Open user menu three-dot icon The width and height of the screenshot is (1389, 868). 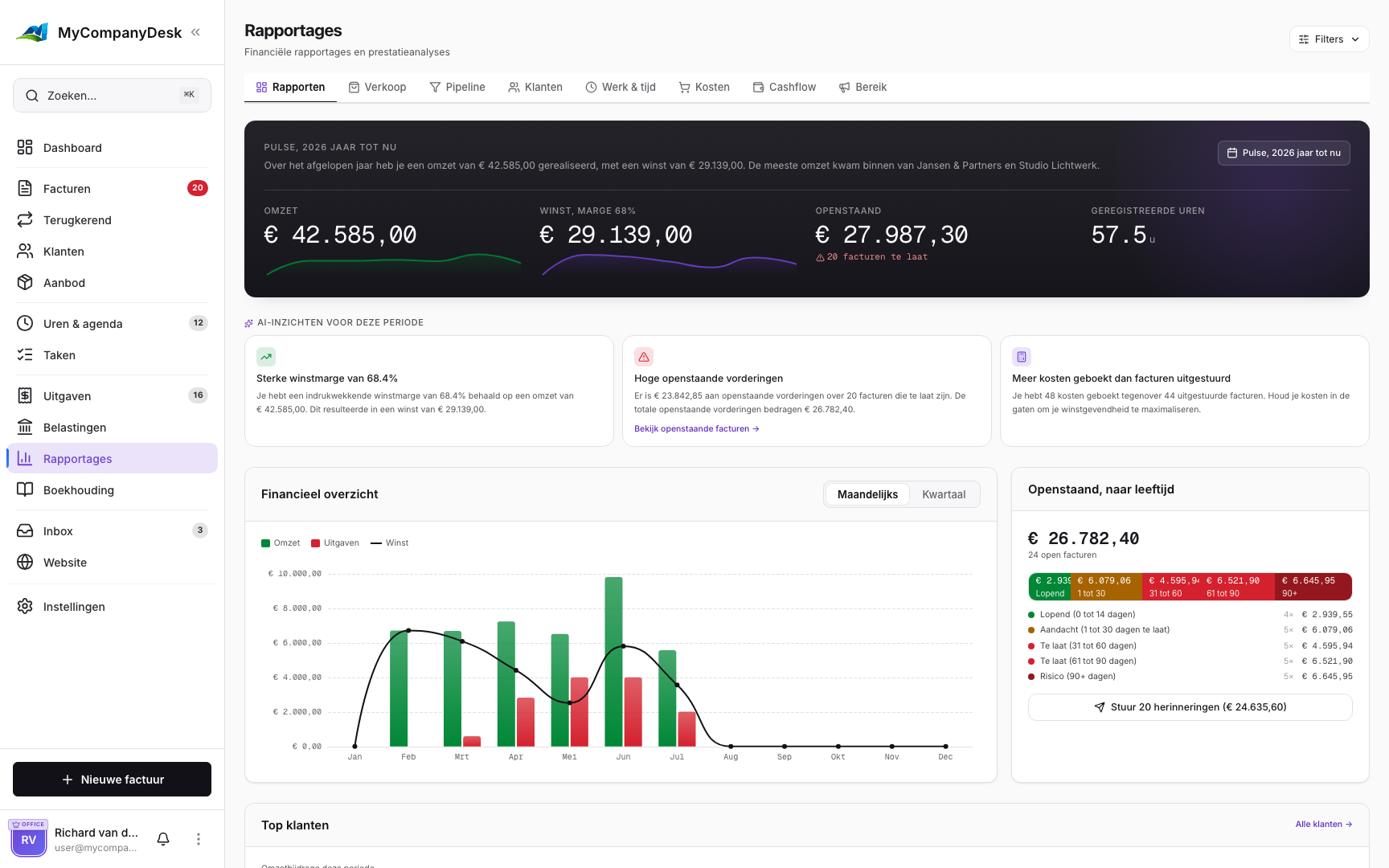[x=199, y=839]
